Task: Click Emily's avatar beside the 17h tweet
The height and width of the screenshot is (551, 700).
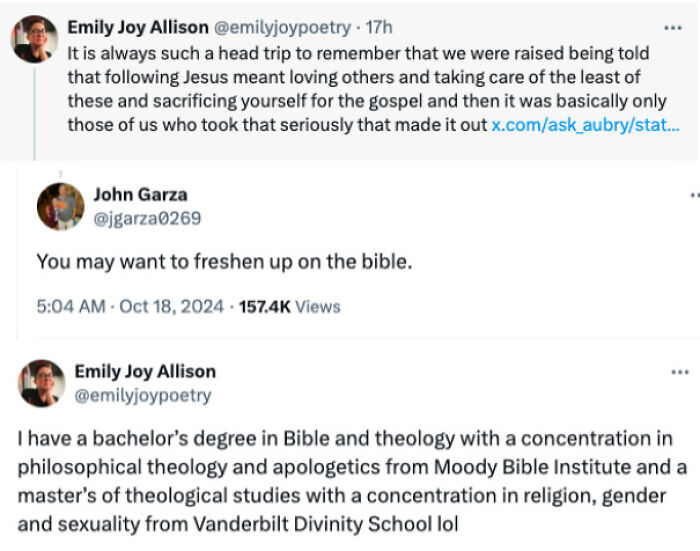Action: pyautogui.click(x=34, y=40)
